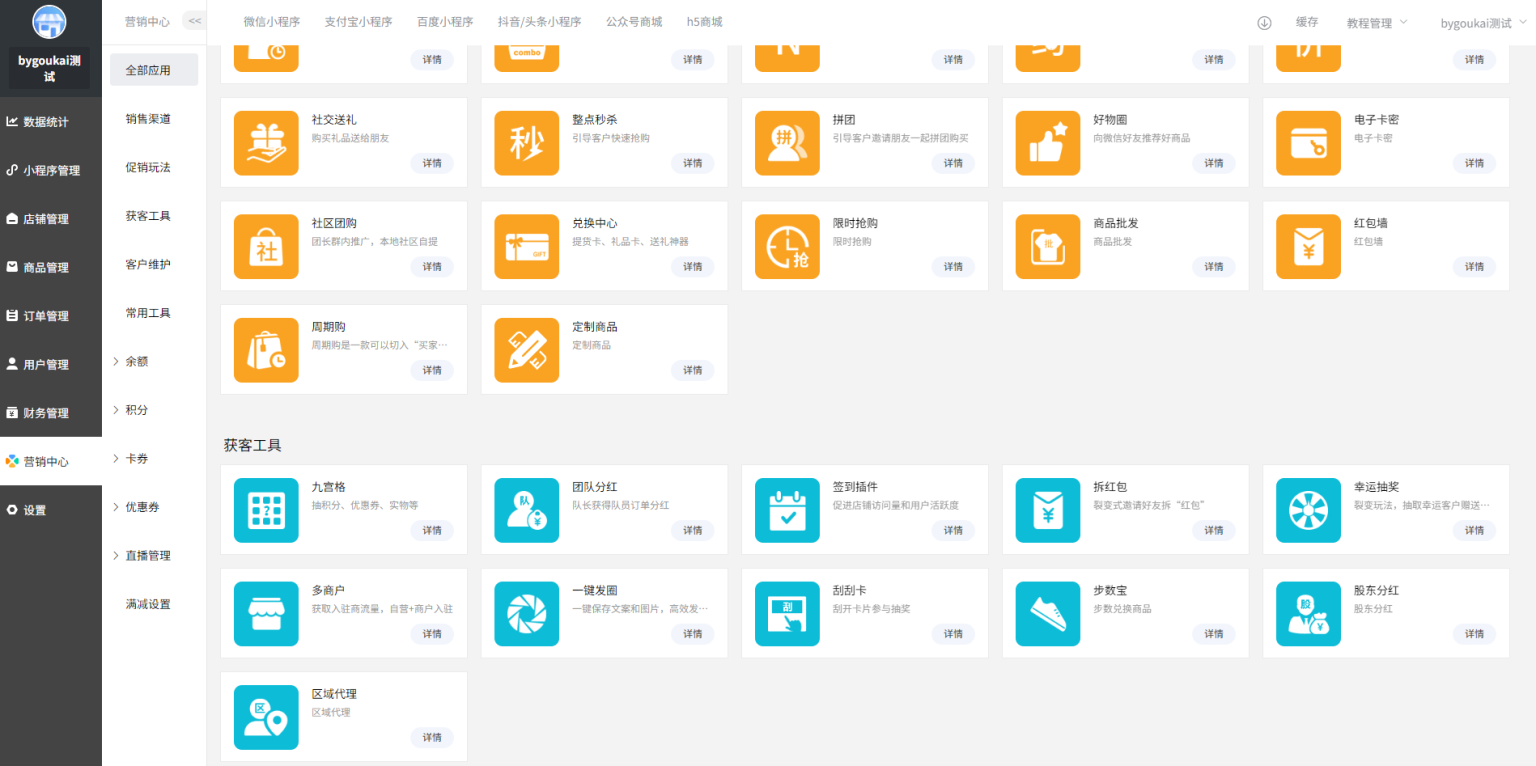
Task: Click the 幸运抽奖 lucky wheel icon
Action: (x=1308, y=511)
